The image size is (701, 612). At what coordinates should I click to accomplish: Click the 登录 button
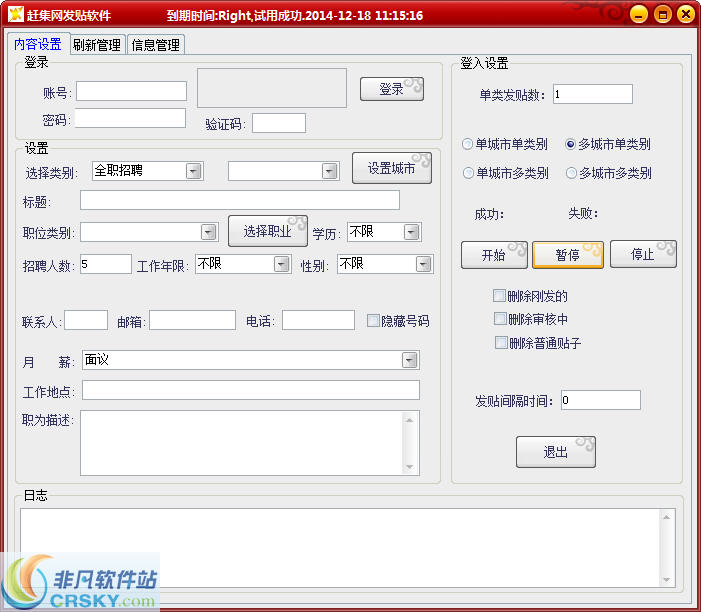tap(392, 89)
